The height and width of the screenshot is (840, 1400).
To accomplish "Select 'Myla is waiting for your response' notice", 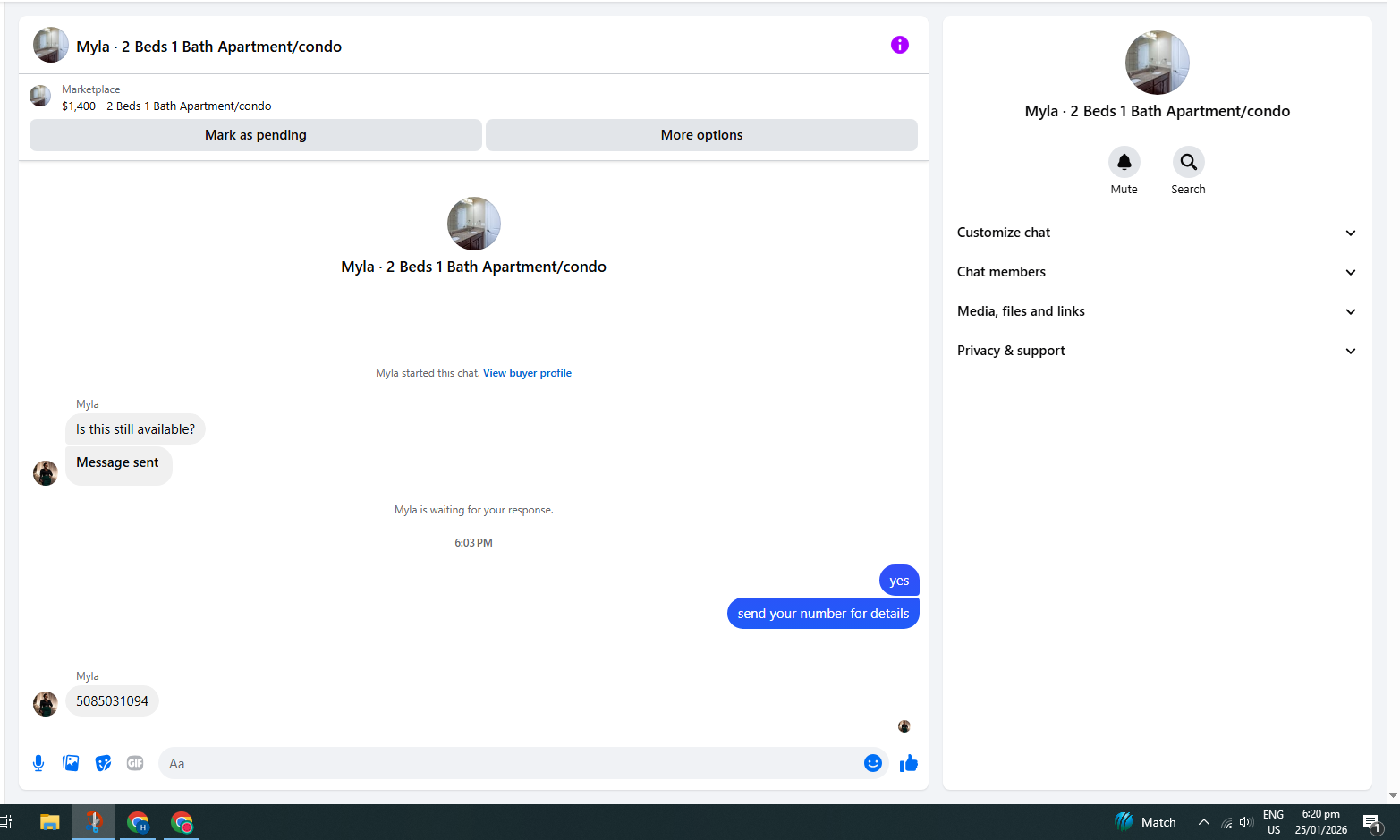I will point(474,510).
